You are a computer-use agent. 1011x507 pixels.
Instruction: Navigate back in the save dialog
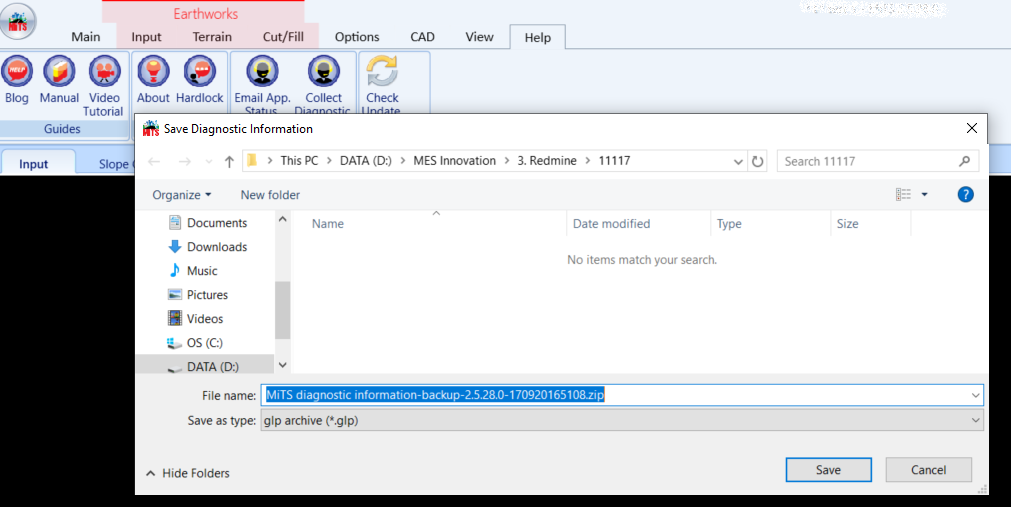coord(154,161)
